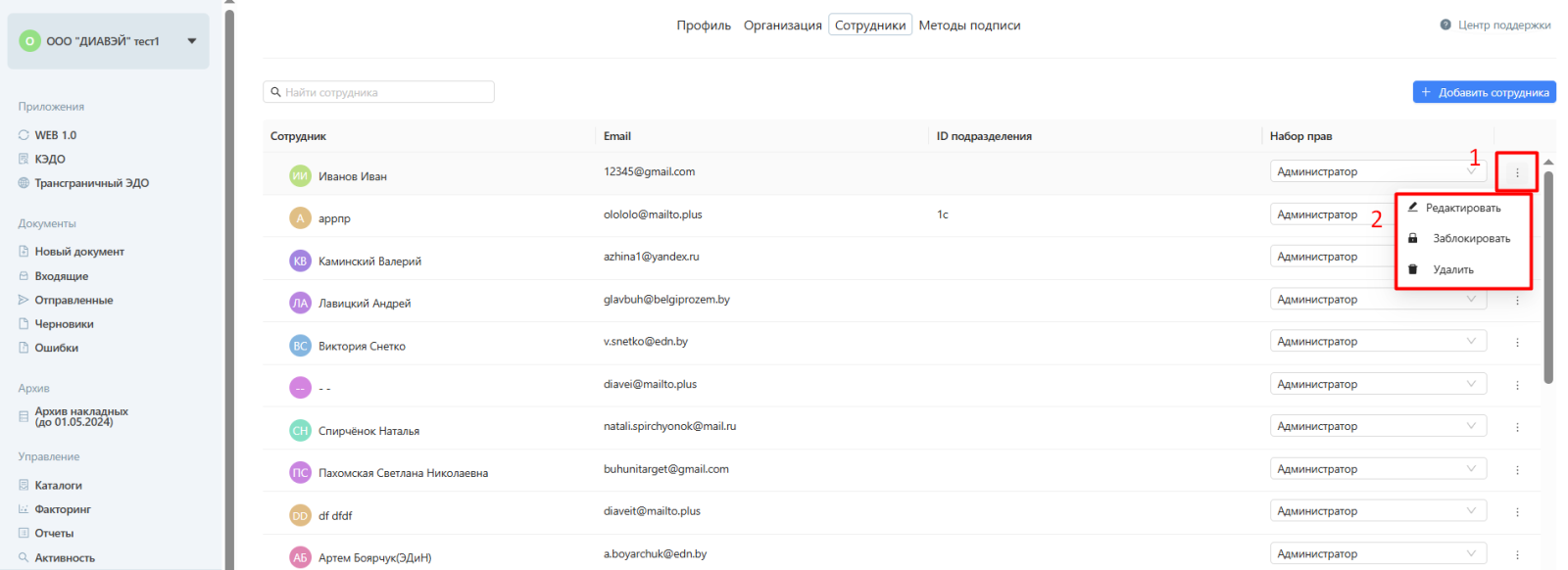Open three-dot menu for Спирчёнок Наталья
The height and width of the screenshot is (570, 1568).
[1516, 427]
